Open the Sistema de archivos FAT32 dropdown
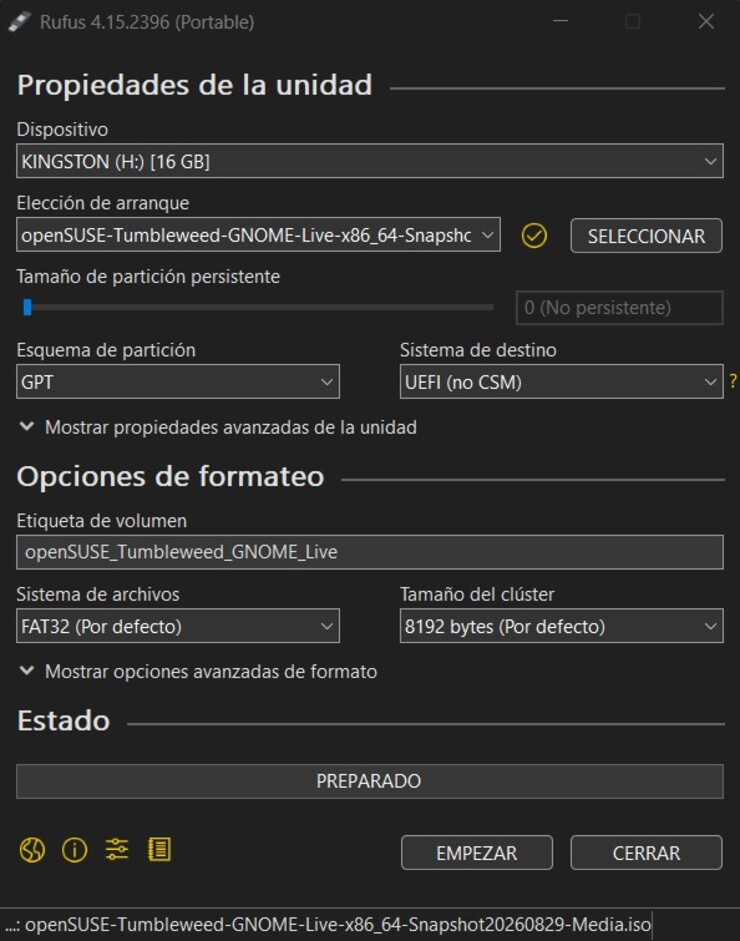 click(x=178, y=626)
